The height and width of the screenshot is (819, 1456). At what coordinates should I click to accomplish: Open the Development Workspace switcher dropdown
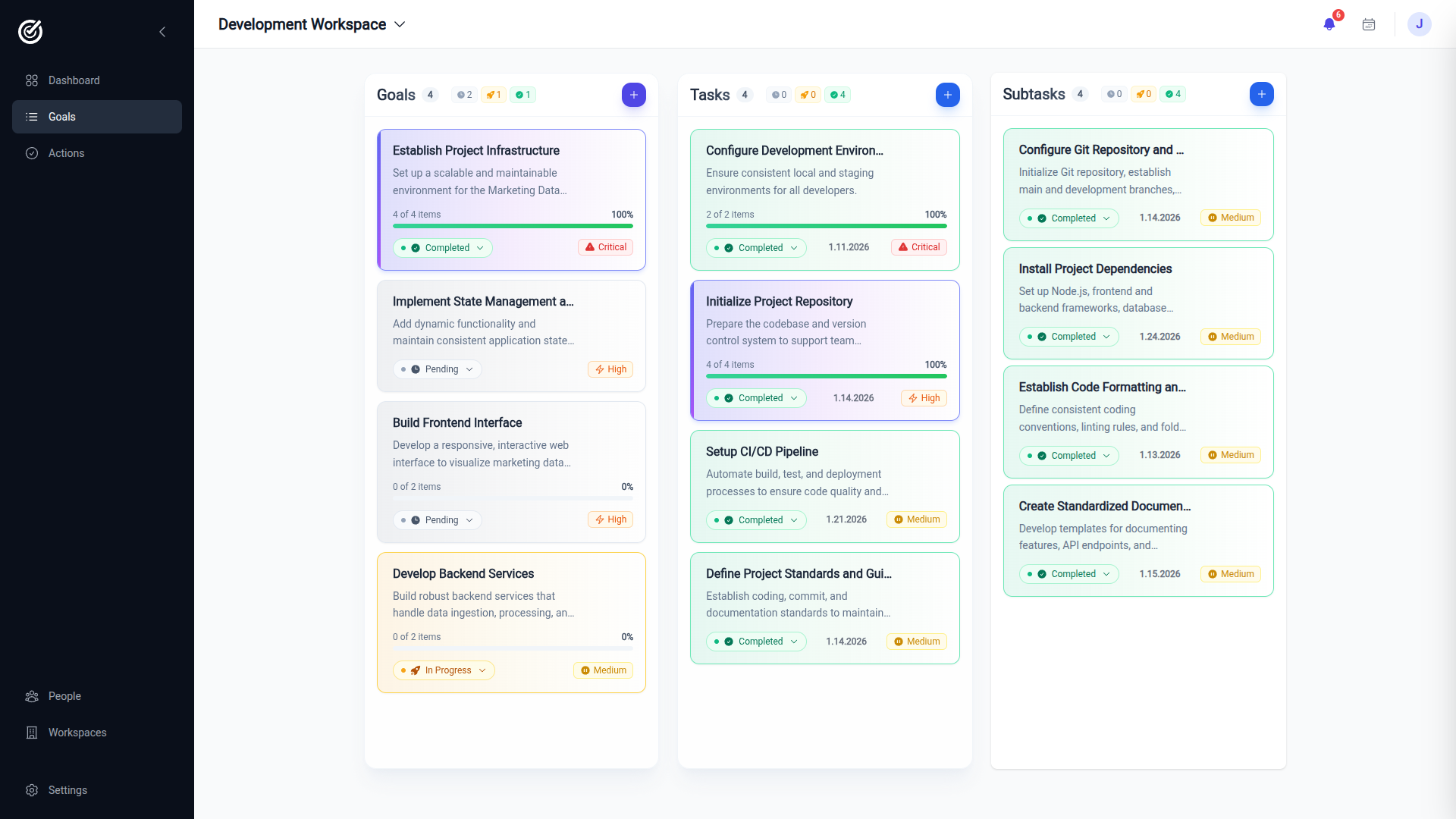coord(400,24)
